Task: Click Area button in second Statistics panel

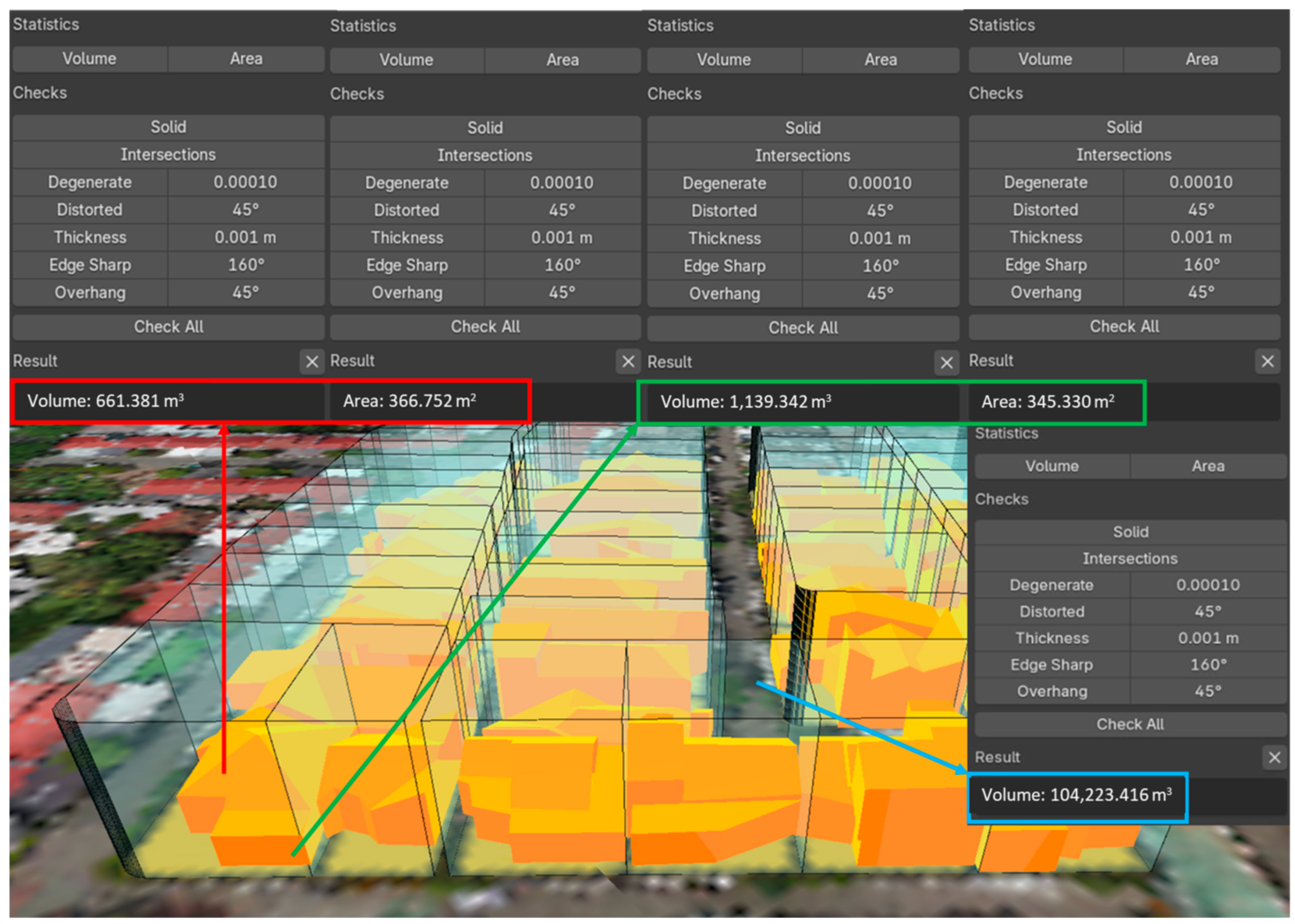Action: coord(562,60)
